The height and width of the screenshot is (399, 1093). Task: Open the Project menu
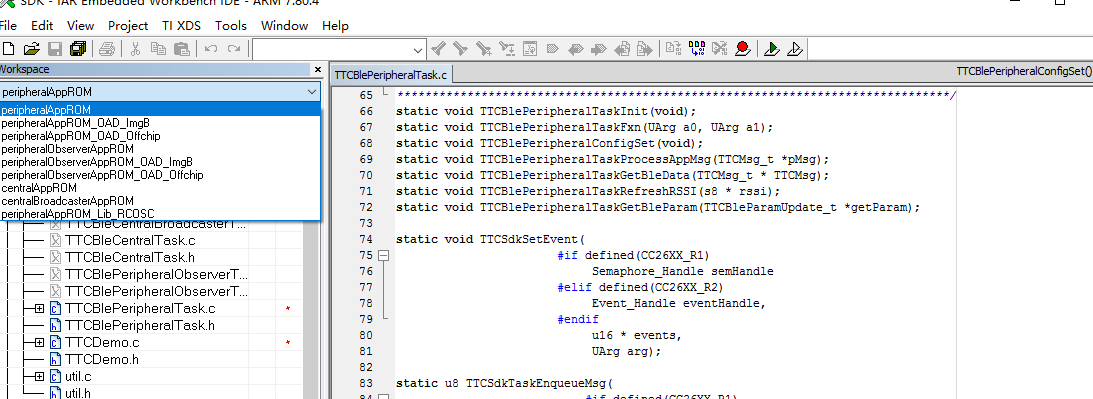(128, 26)
